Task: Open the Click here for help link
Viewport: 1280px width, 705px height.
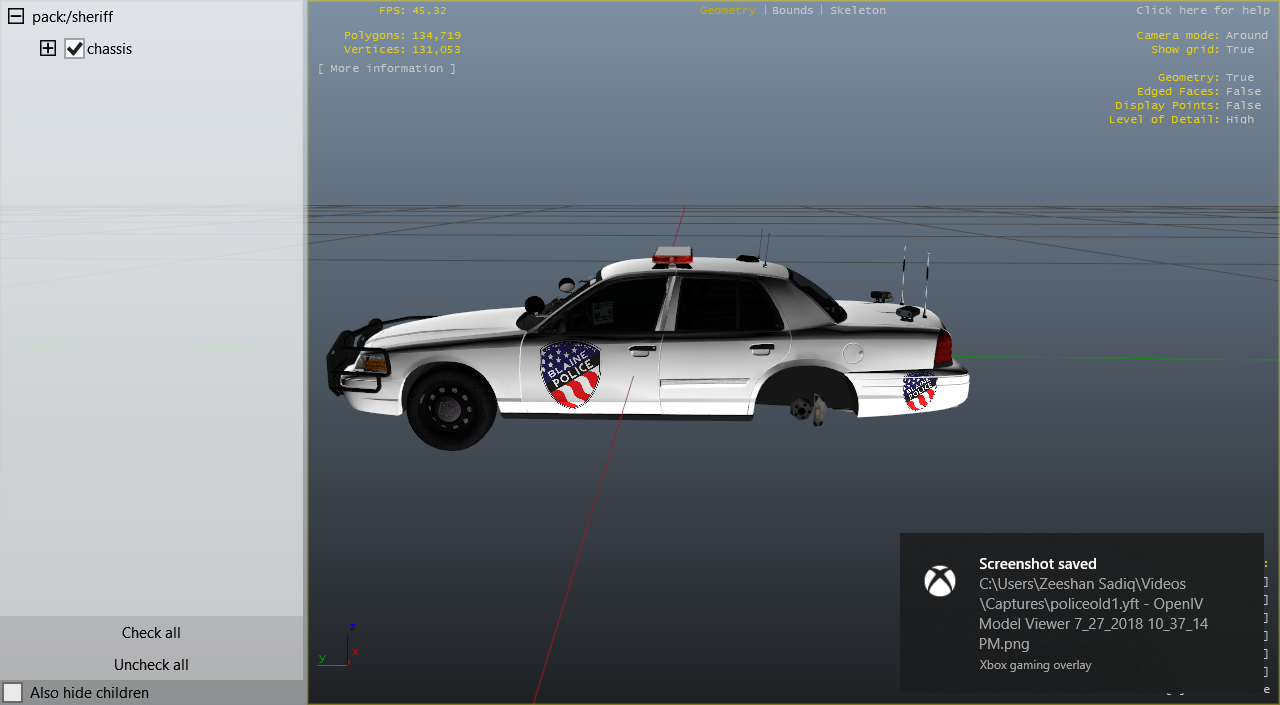Action: [x=1202, y=10]
